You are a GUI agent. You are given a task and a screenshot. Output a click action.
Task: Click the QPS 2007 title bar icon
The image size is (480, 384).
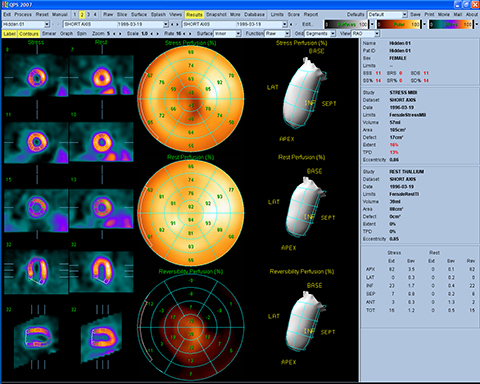coord(5,4)
